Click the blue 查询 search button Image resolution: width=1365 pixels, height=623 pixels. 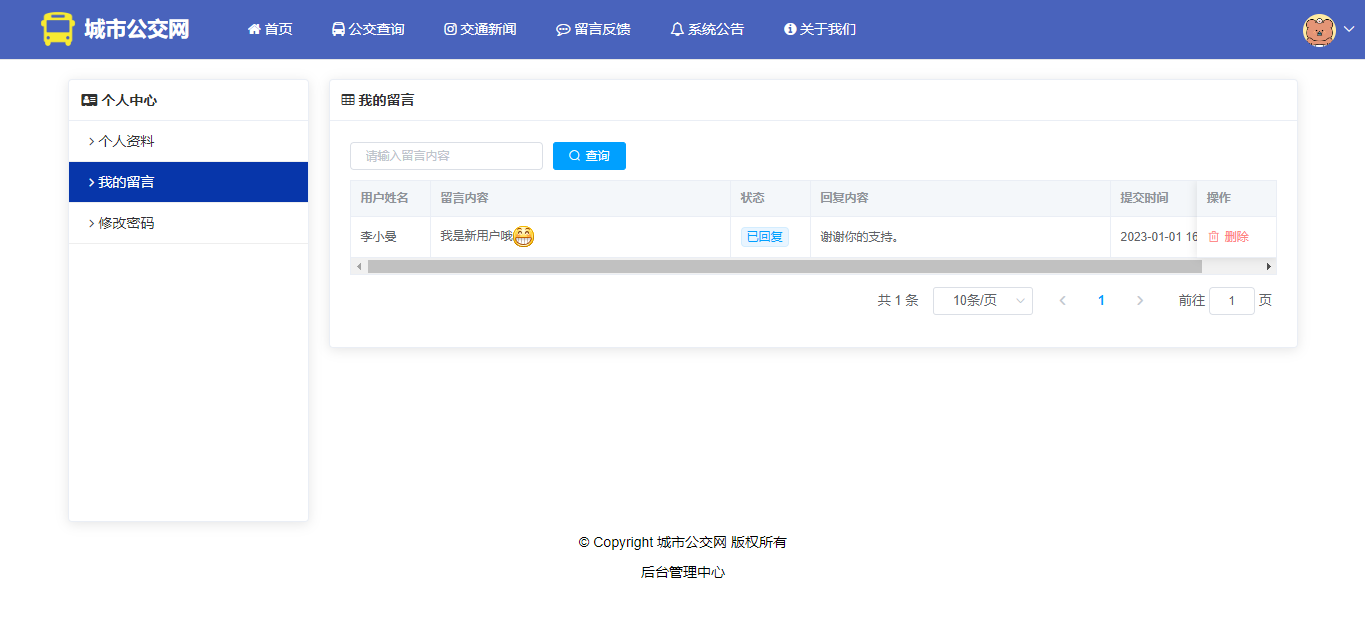point(589,156)
